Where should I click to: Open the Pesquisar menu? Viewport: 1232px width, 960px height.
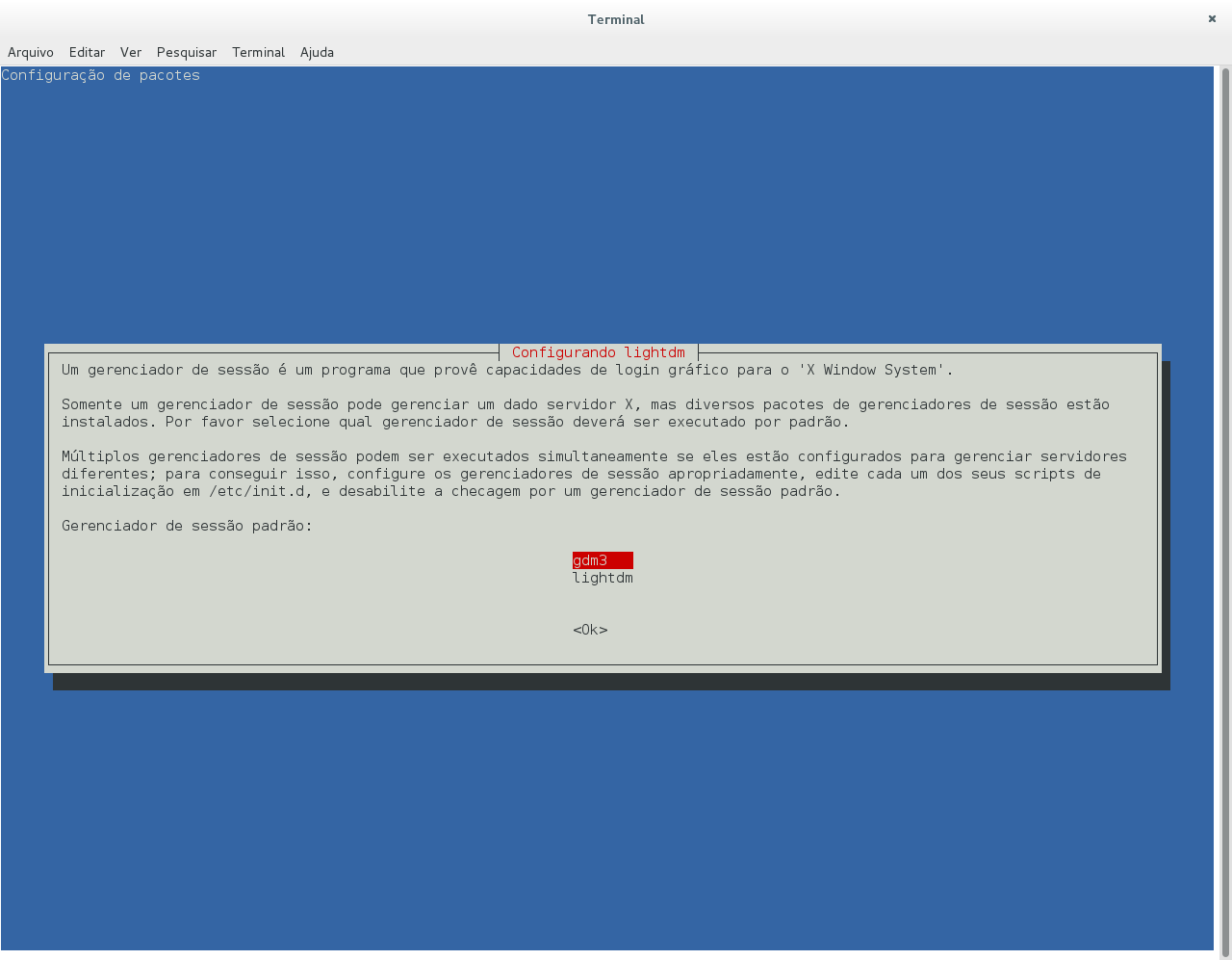click(x=187, y=52)
